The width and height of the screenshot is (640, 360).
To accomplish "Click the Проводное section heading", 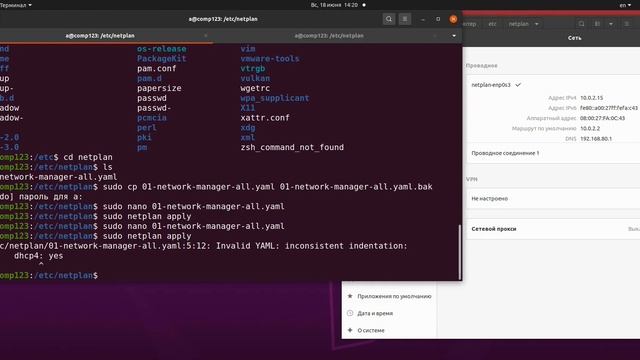I will pos(482,66).
